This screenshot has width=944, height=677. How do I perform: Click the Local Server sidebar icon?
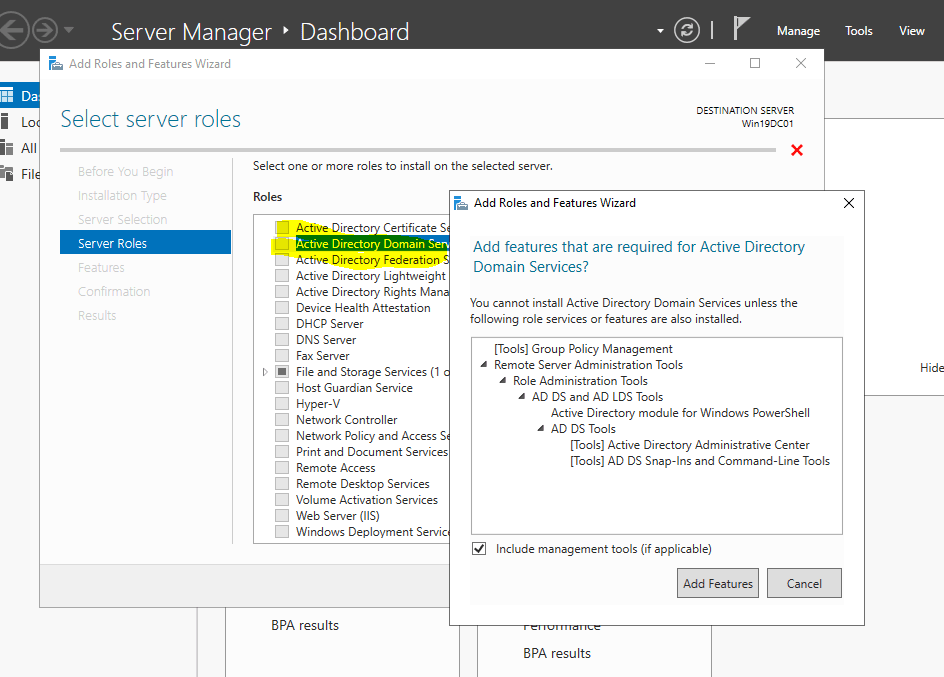pos(7,122)
